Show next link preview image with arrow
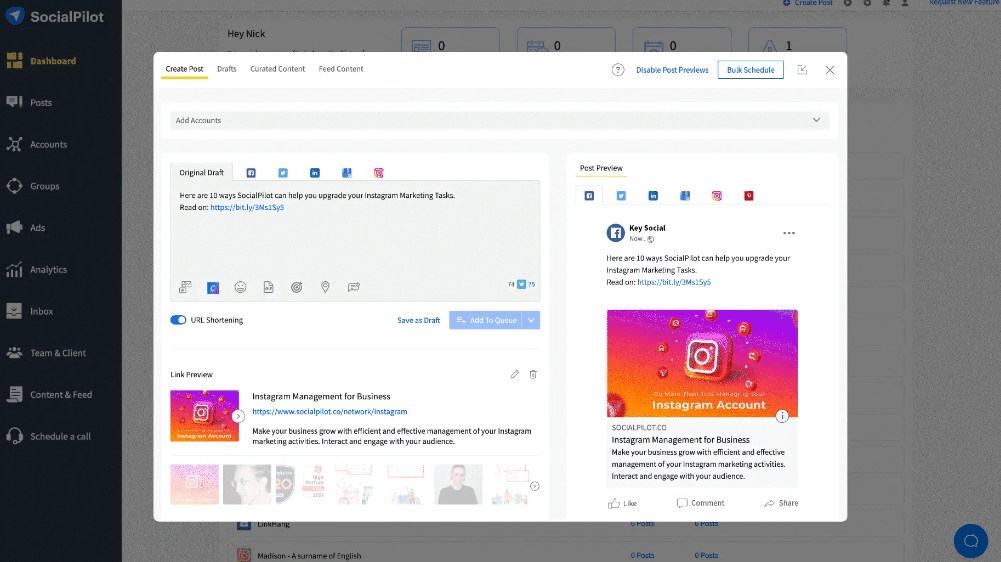Viewport: 1001px width, 562px height. tap(238, 416)
